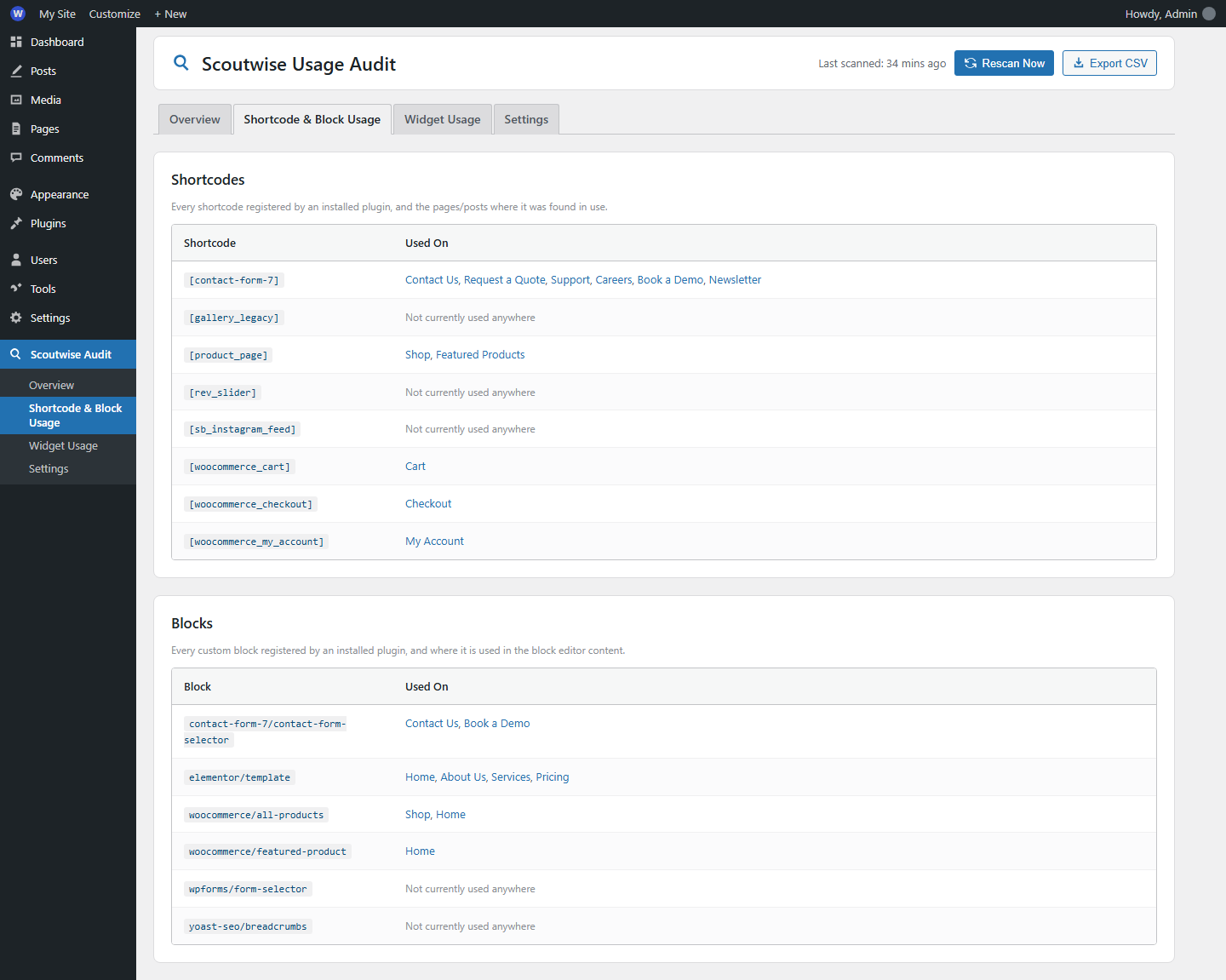Click the [sb_instagram_feed] shortcode text
Screen dimensions: 1226x980
(243, 429)
